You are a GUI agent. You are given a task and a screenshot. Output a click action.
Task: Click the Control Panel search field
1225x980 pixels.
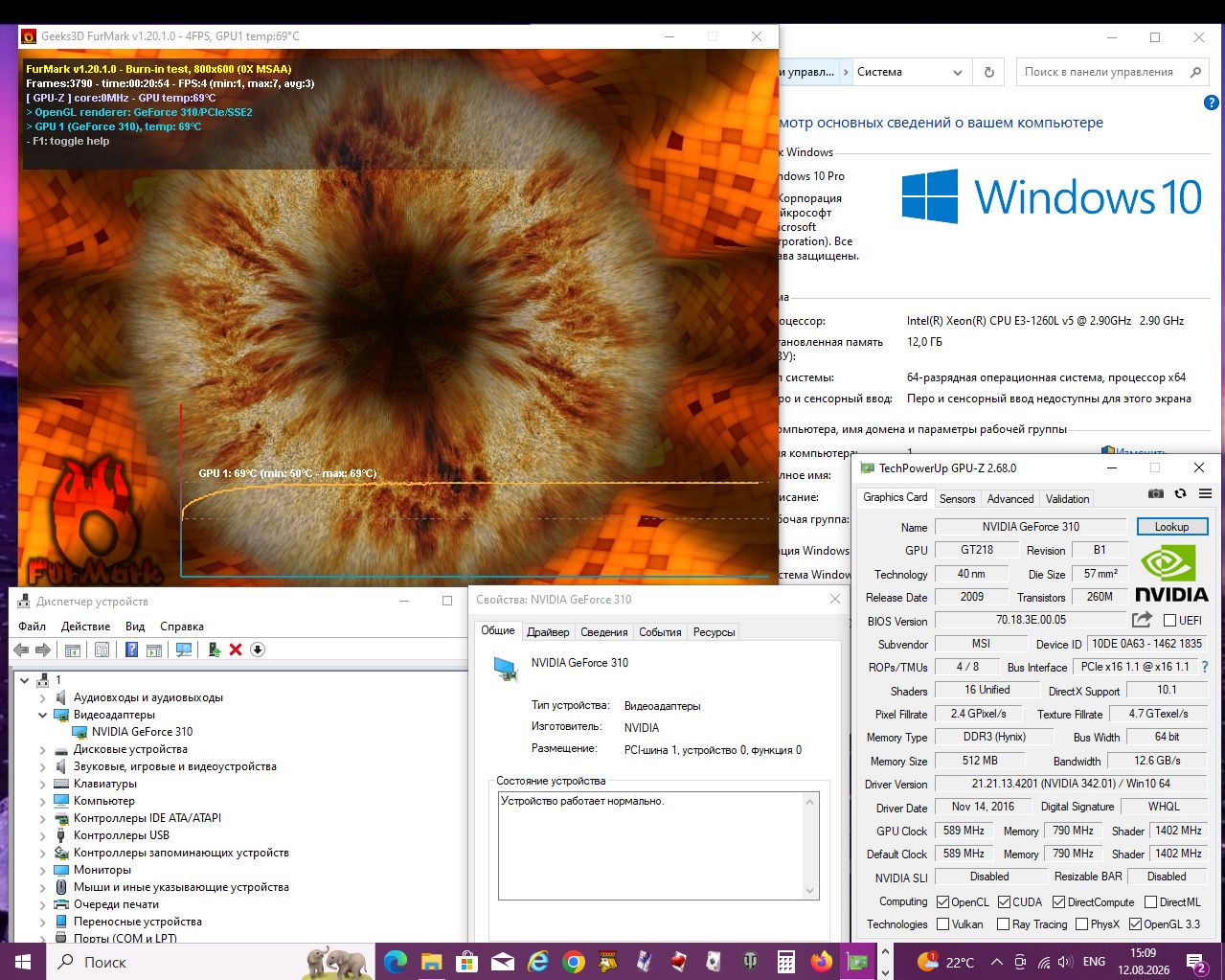point(1114,72)
